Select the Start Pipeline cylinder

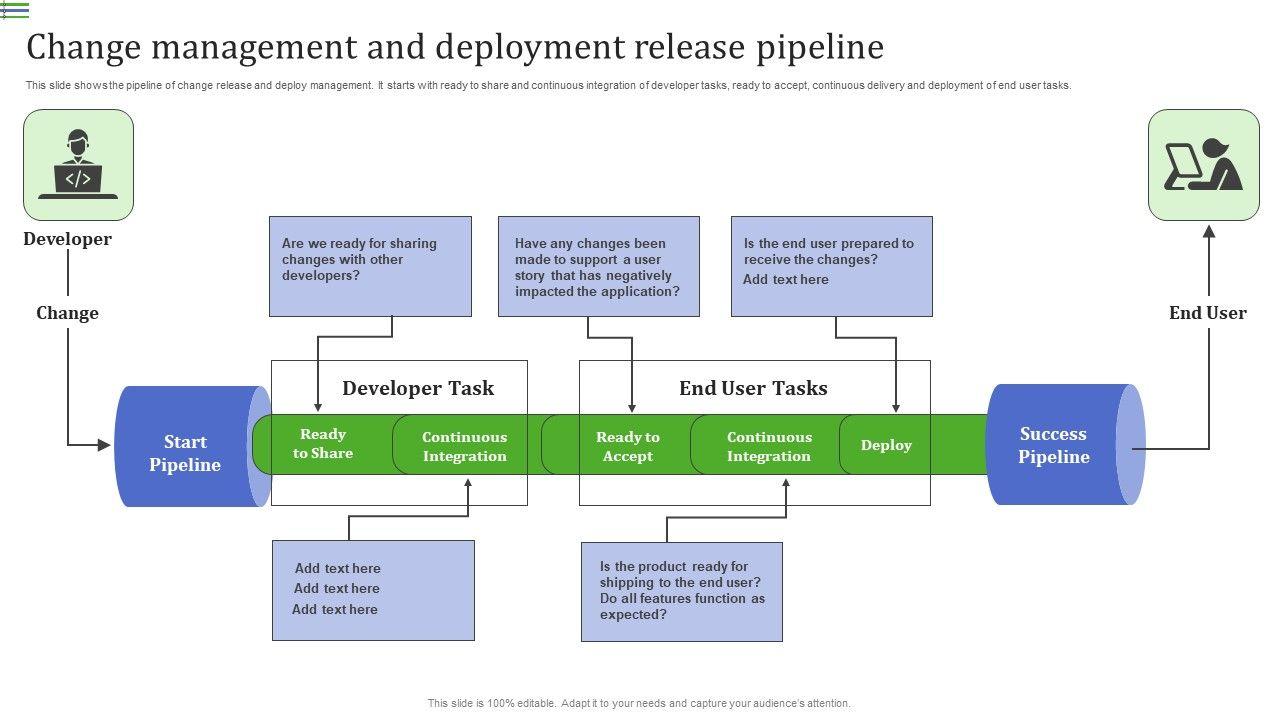[186, 453]
